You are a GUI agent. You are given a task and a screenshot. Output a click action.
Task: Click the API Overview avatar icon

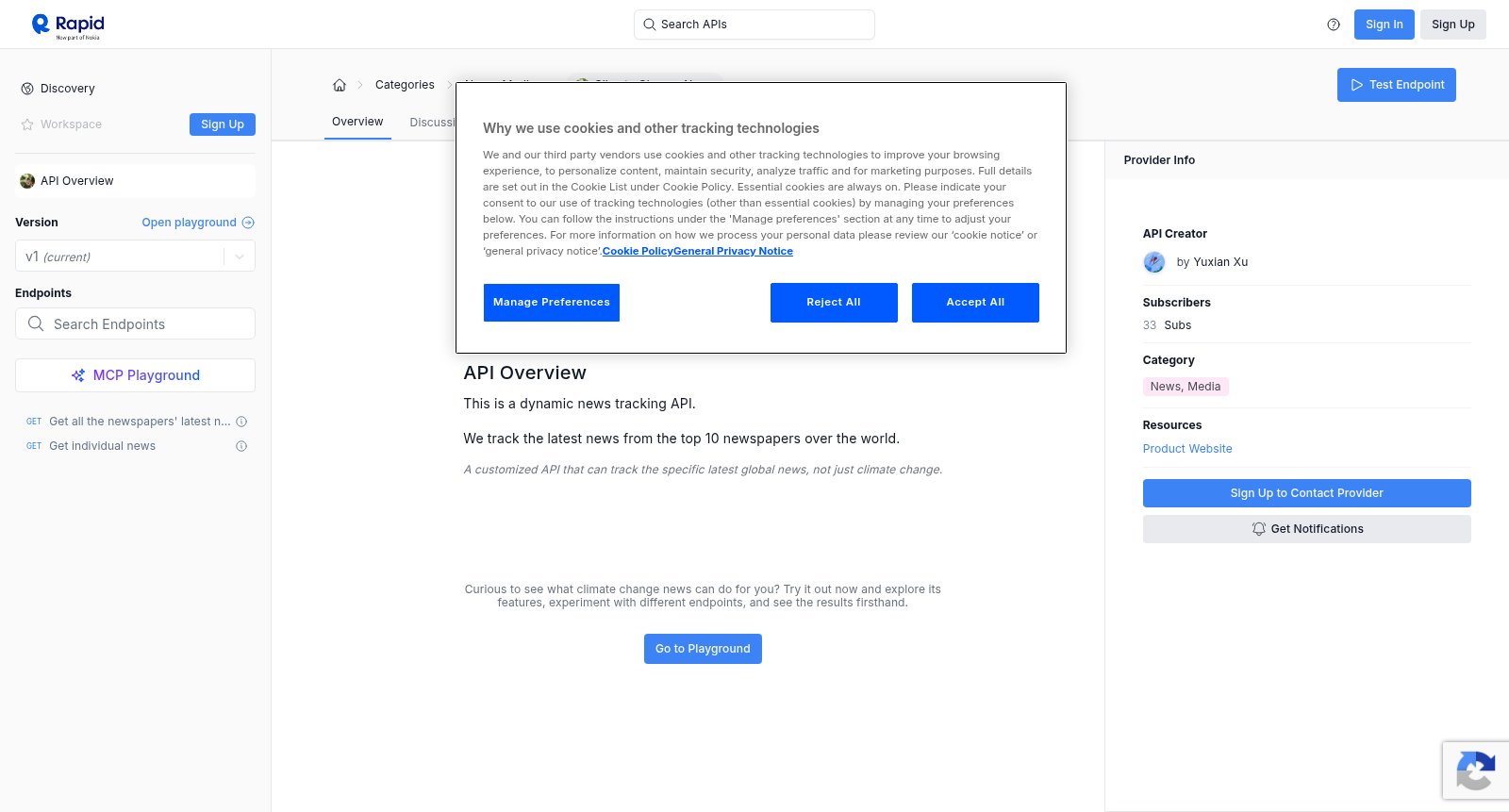tap(27, 181)
